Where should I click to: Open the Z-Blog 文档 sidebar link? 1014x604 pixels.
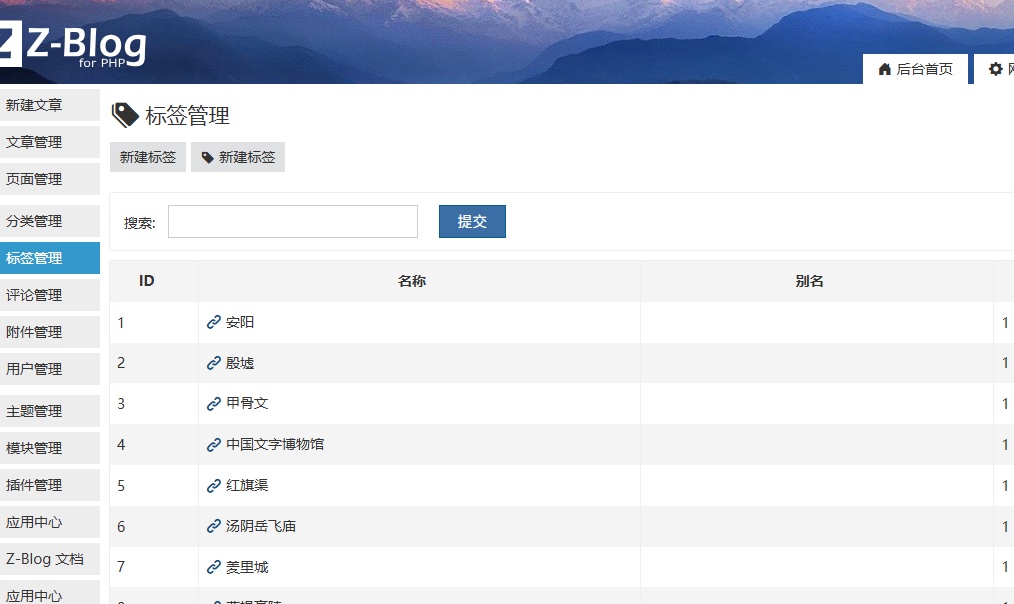tap(50, 559)
